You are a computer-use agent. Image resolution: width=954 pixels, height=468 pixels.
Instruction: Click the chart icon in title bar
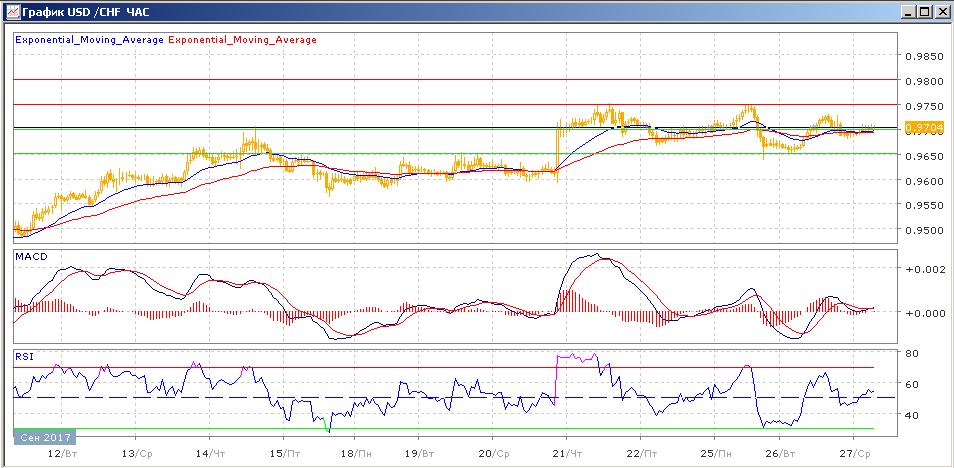11,11
